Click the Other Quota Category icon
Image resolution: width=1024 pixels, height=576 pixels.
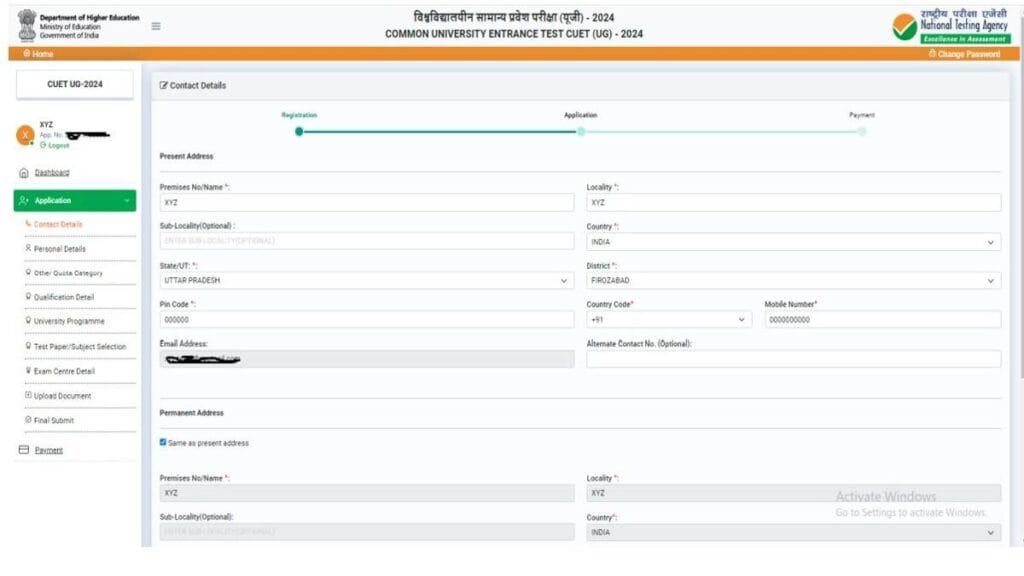[28, 272]
